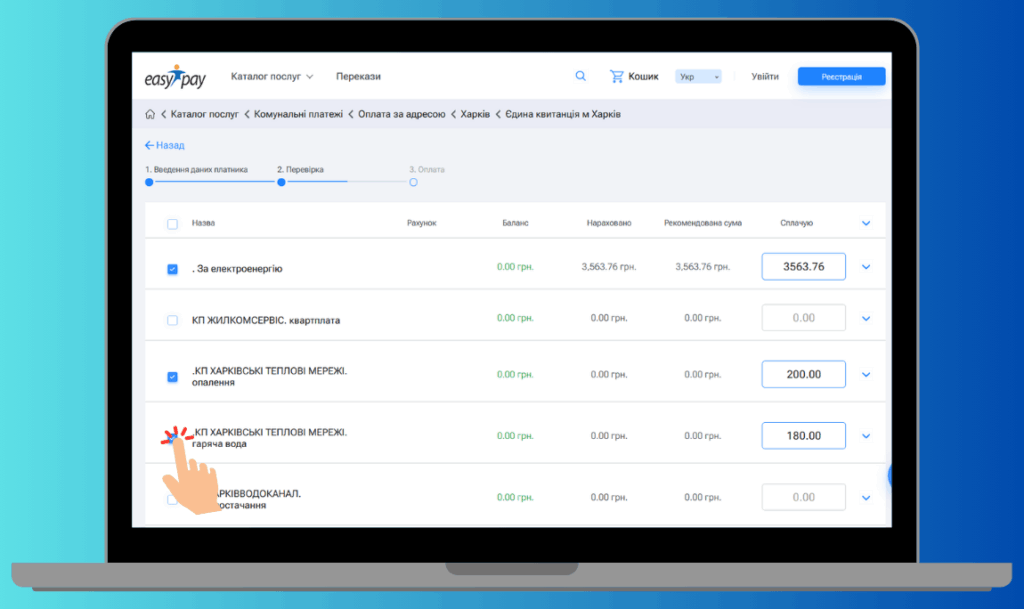Open the shopping cart icon
The image size is (1024, 609).
(616, 76)
